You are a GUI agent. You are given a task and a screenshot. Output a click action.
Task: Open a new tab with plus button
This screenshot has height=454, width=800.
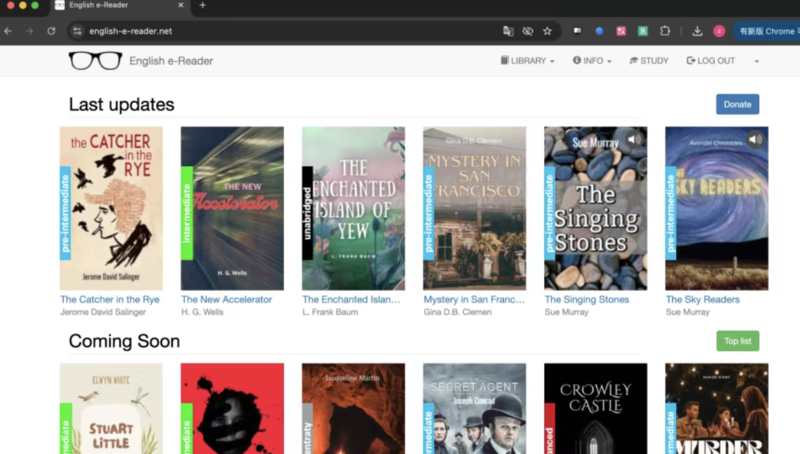[x=203, y=5]
